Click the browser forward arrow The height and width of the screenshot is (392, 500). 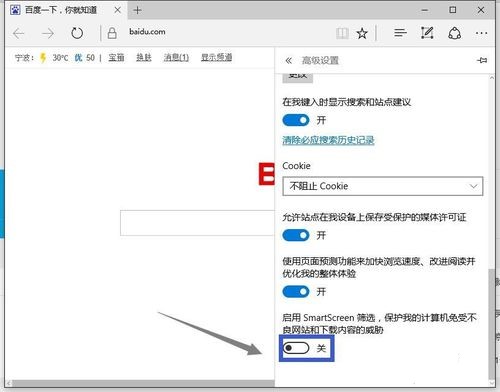pos(48,33)
